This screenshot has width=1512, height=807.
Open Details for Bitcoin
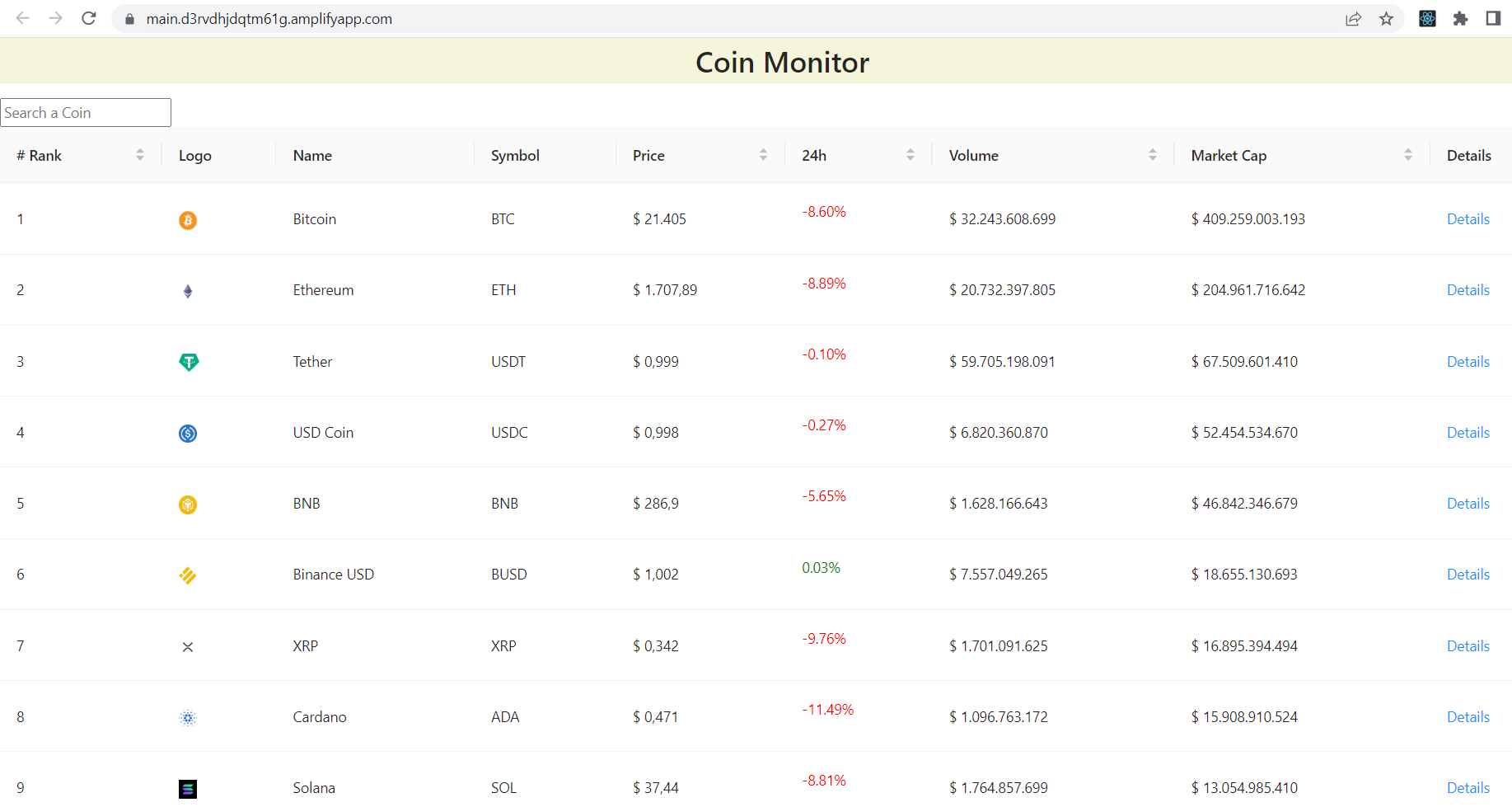pyautogui.click(x=1468, y=219)
